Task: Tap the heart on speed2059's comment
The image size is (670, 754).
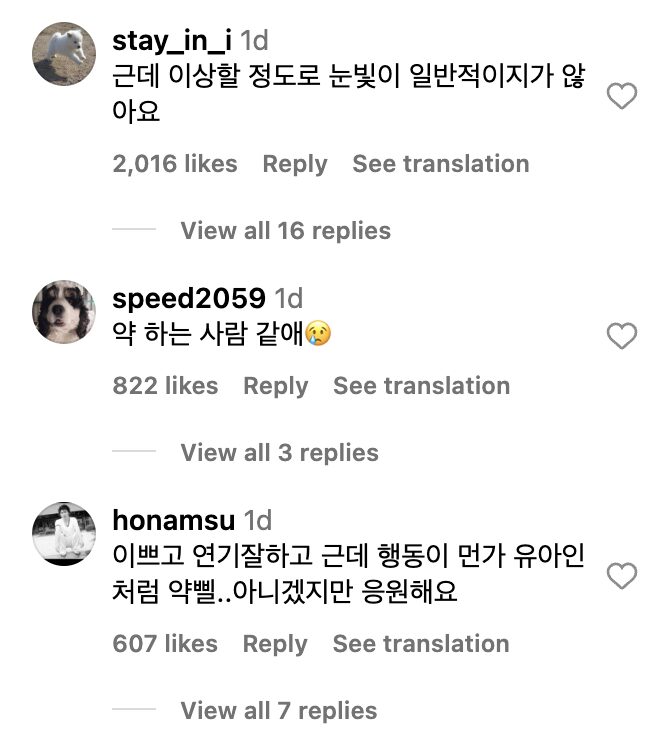Action: pyautogui.click(x=622, y=337)
